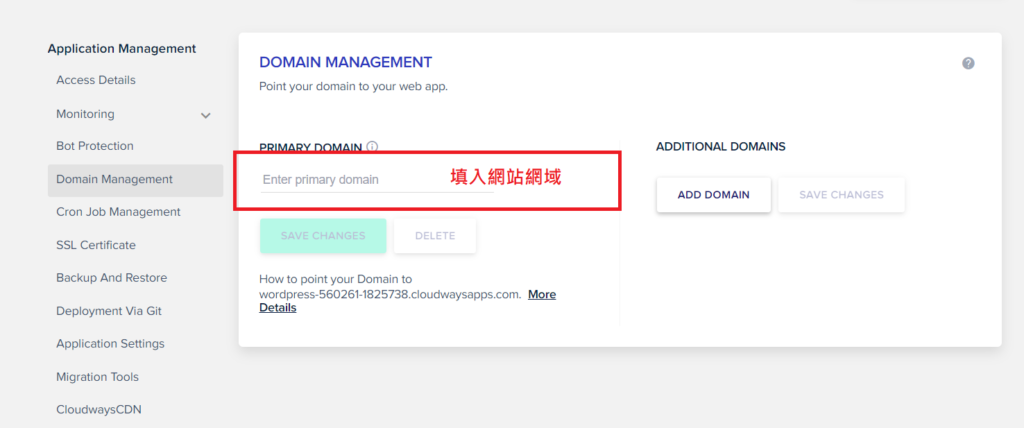Open Cron Job Management page
Image resolution: width=1024 pixels, height=428 pixels.
pos(118,212)
